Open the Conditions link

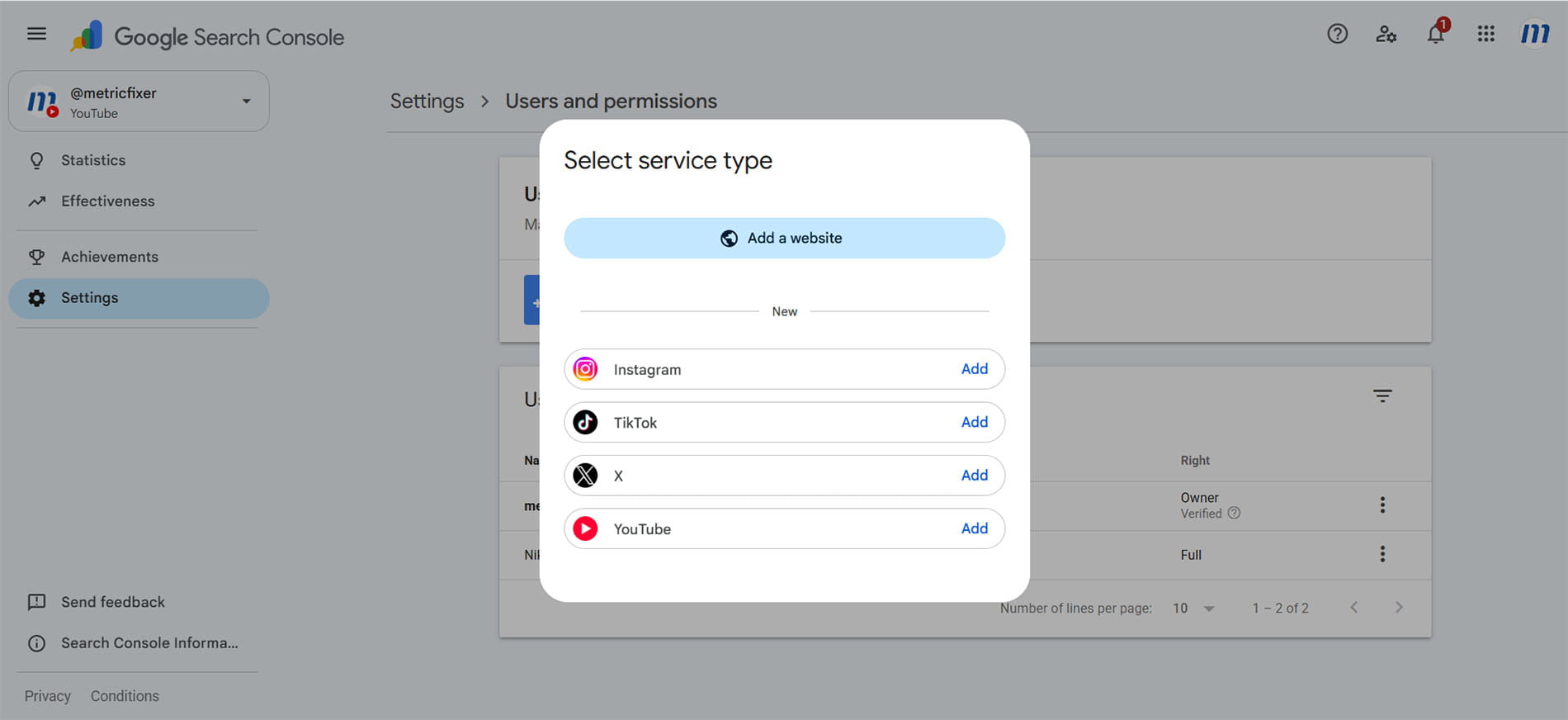coord(125,696)
